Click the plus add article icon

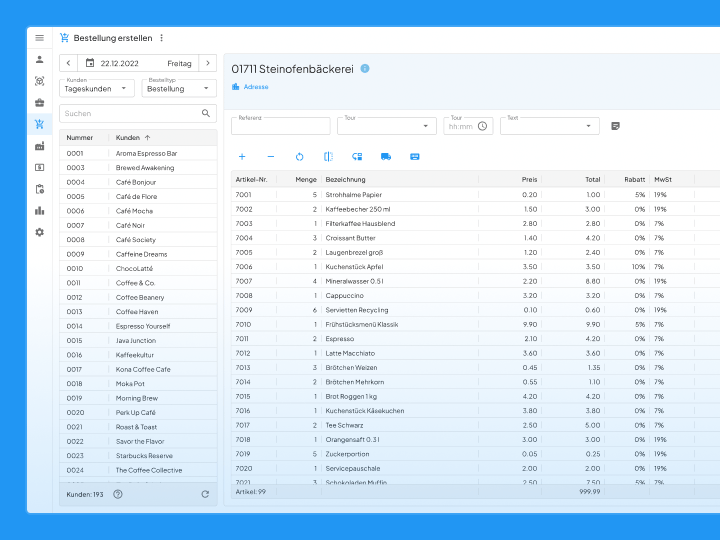[x=242, y=157]
